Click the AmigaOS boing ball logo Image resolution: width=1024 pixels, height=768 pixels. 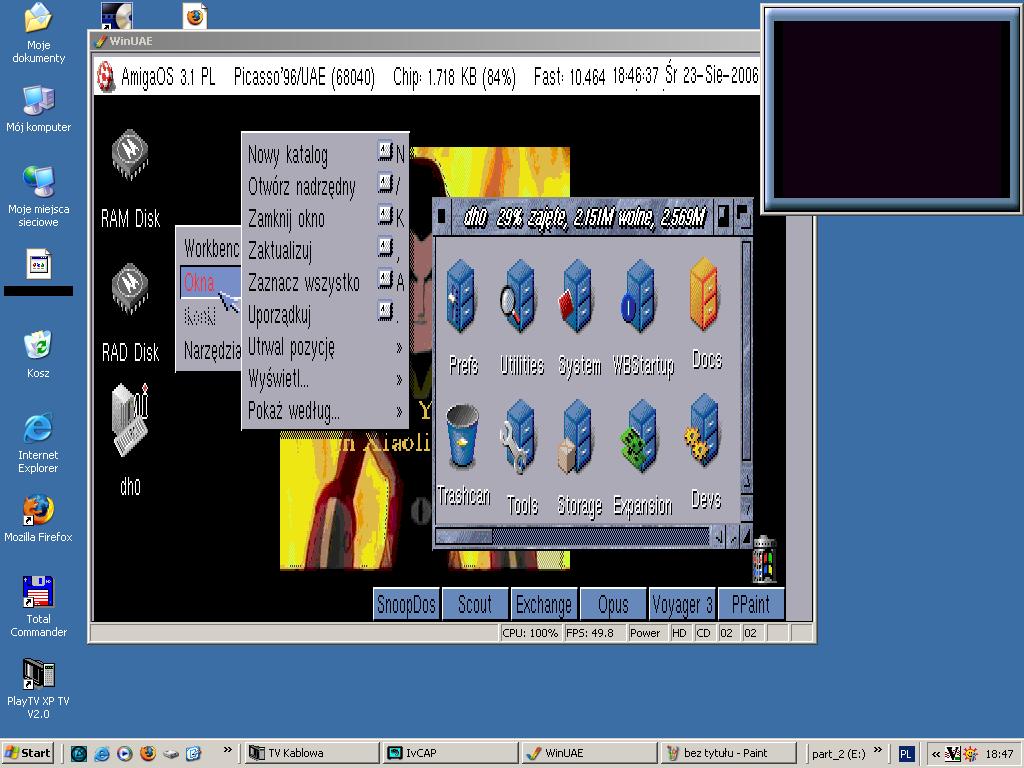(105, 76)
